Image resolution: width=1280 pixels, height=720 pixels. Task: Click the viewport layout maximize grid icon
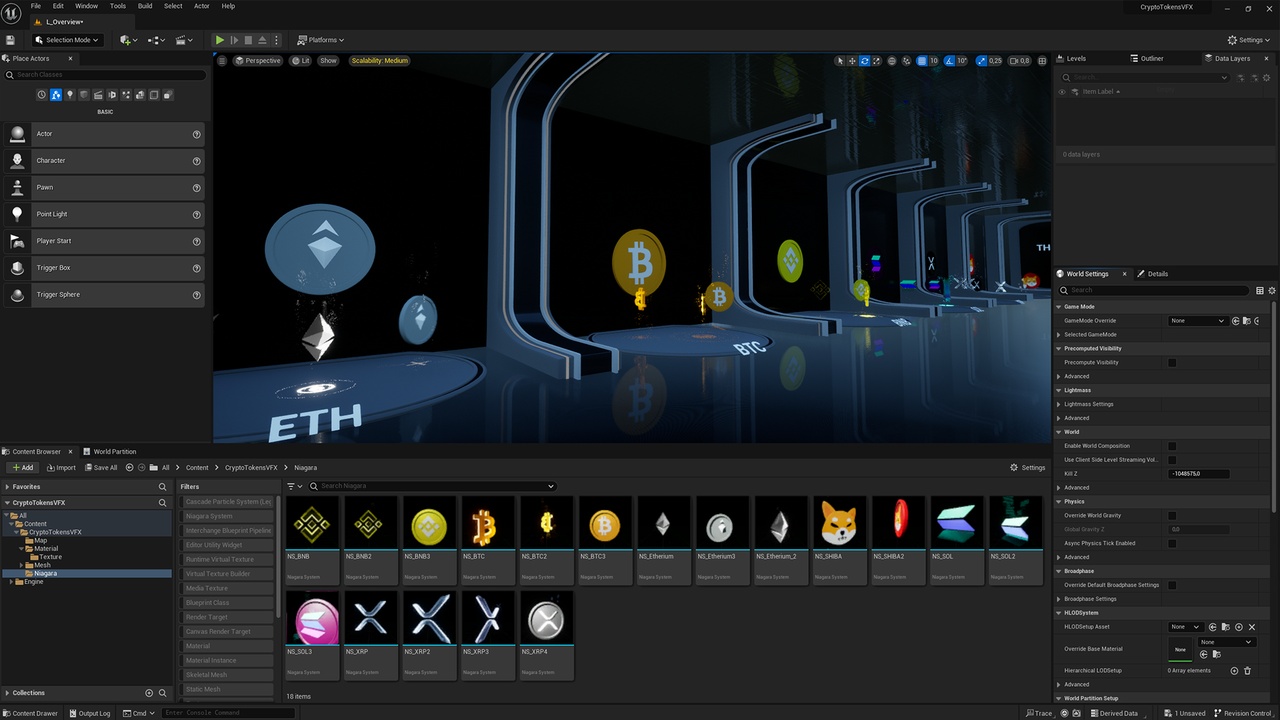pos(1042,61)
